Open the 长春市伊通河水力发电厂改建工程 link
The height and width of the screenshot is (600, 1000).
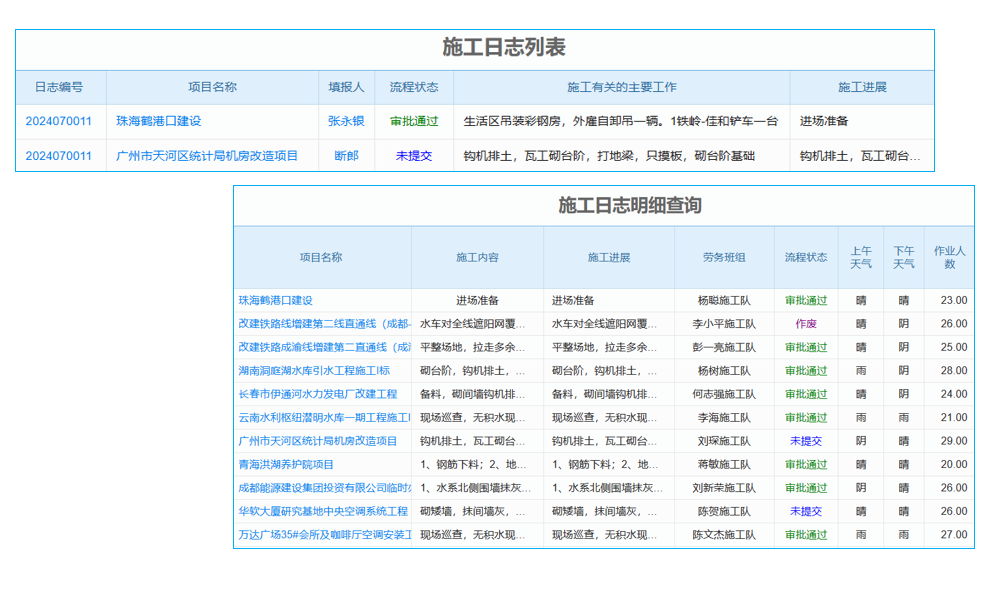click(320, 393)
